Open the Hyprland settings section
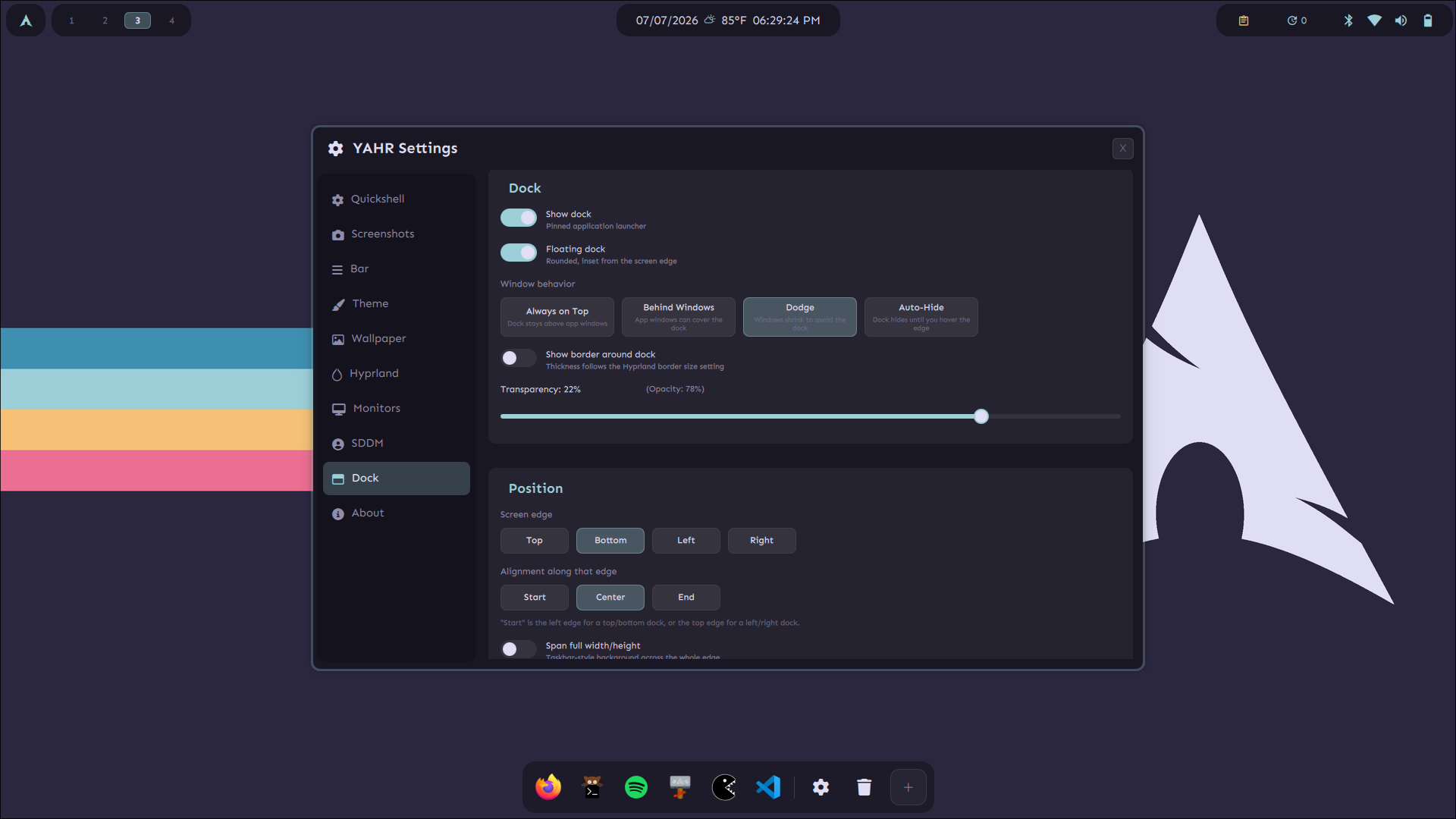Screen dimensions: 1456x819 pyautogui.click(x=397, y=374)
